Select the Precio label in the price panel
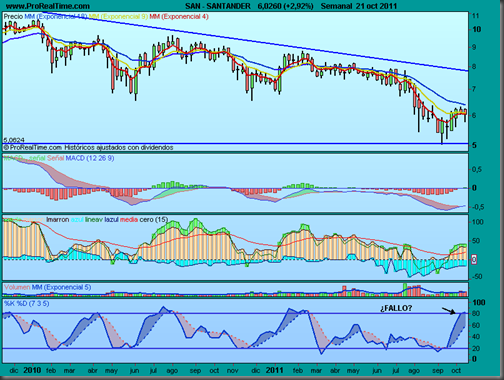This screenshot has width=504, height=380. pos(13,16)
